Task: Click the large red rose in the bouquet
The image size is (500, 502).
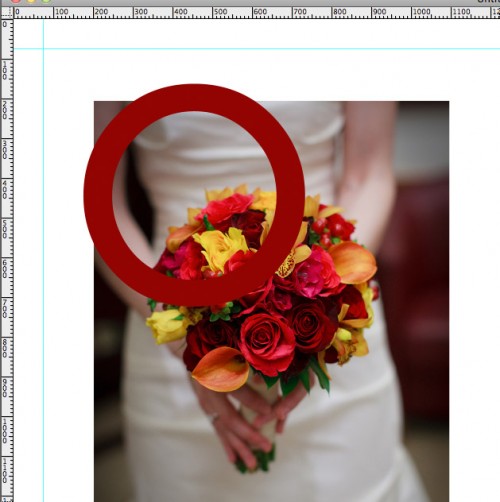Action: point(267,343)
